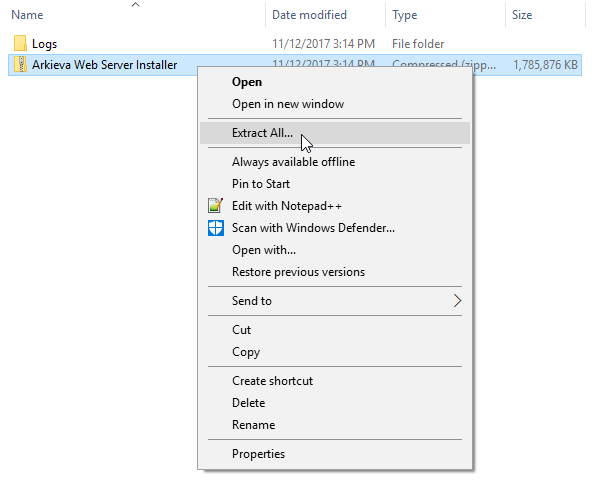Sort by the Size column header
The width and height of the screenshot is (596, 484).
point(522,15)
